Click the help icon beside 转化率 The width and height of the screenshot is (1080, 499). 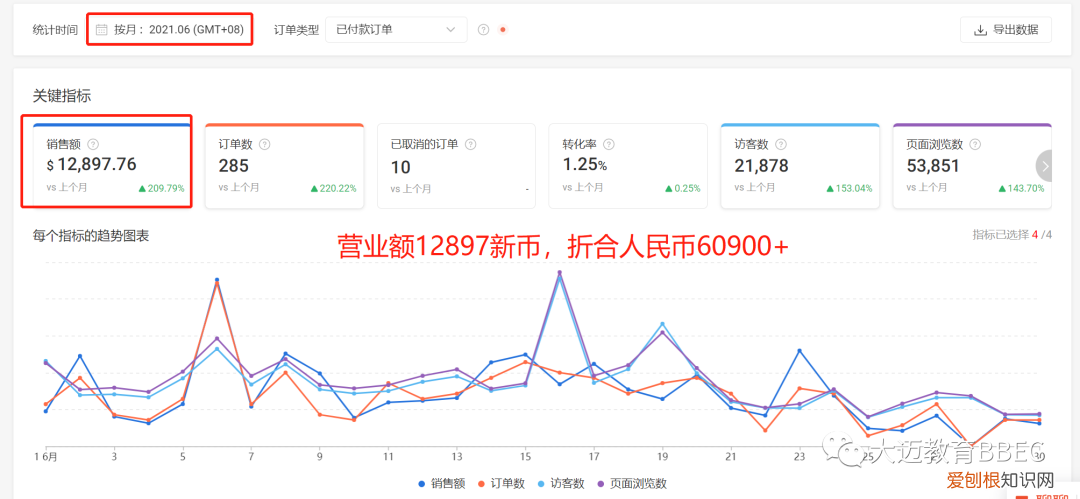(608, 145)
